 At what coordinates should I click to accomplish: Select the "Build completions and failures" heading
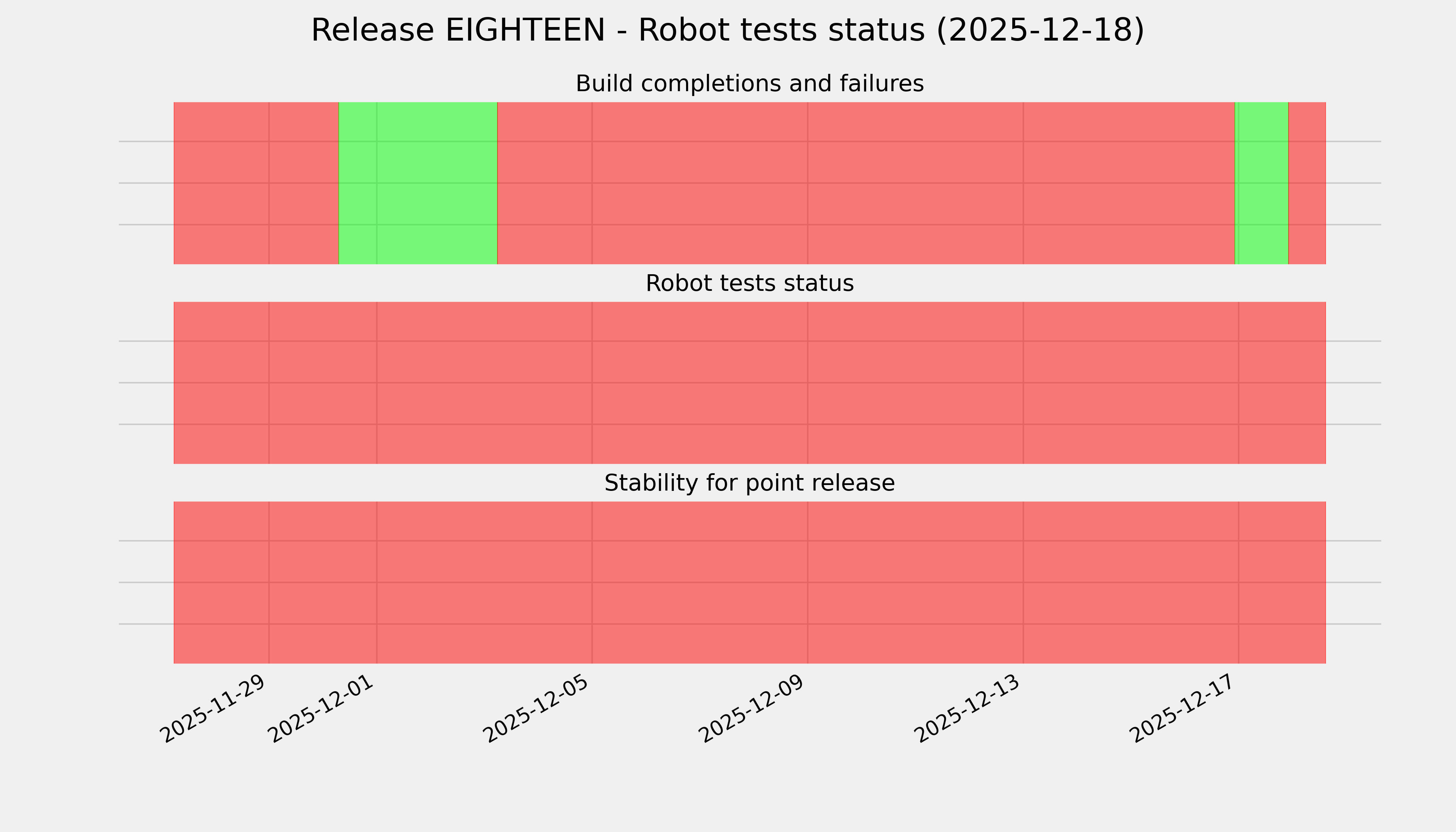[x=749, y=84]
